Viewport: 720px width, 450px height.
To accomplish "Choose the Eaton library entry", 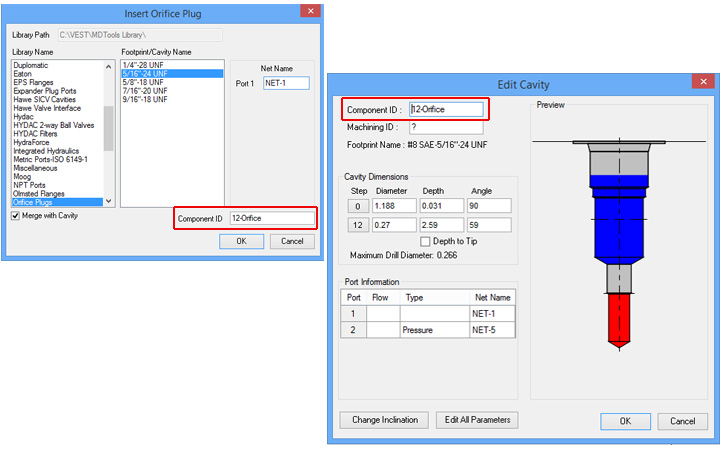I will tap(23, 73).
